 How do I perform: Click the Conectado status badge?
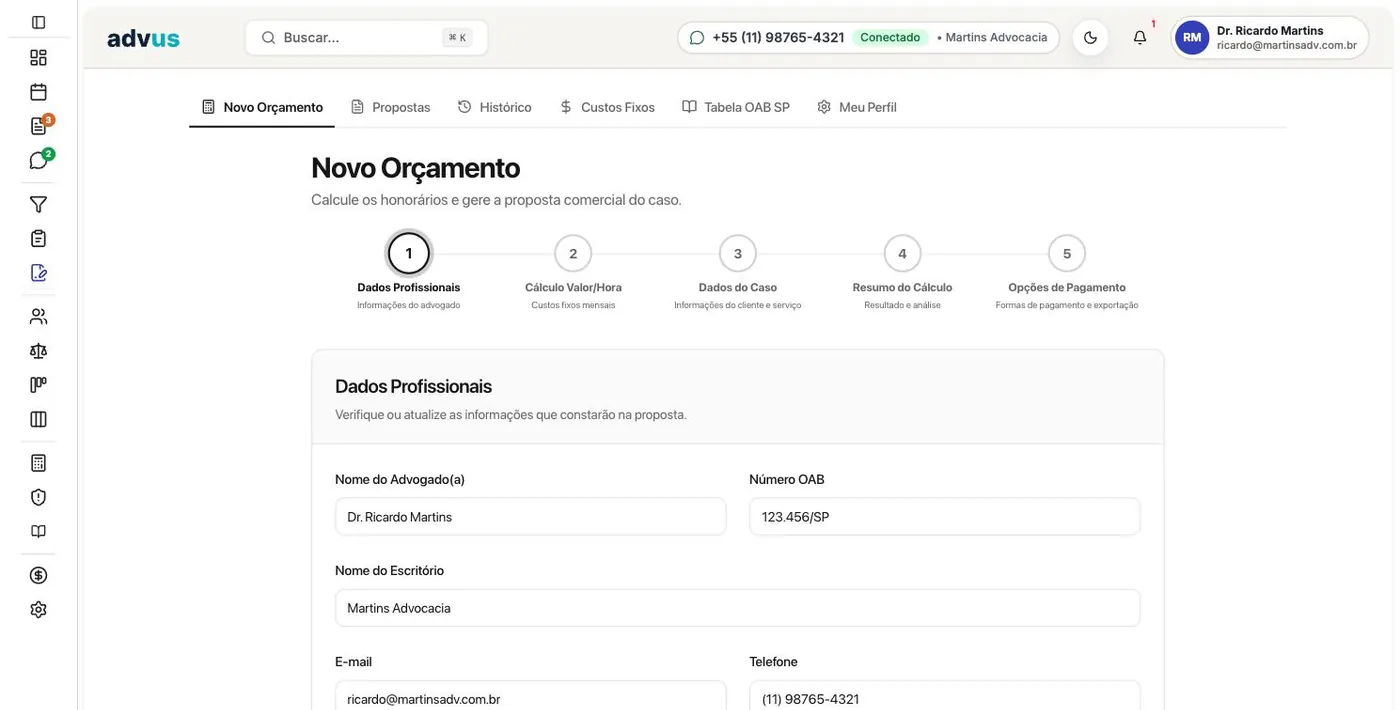(890, 38)
